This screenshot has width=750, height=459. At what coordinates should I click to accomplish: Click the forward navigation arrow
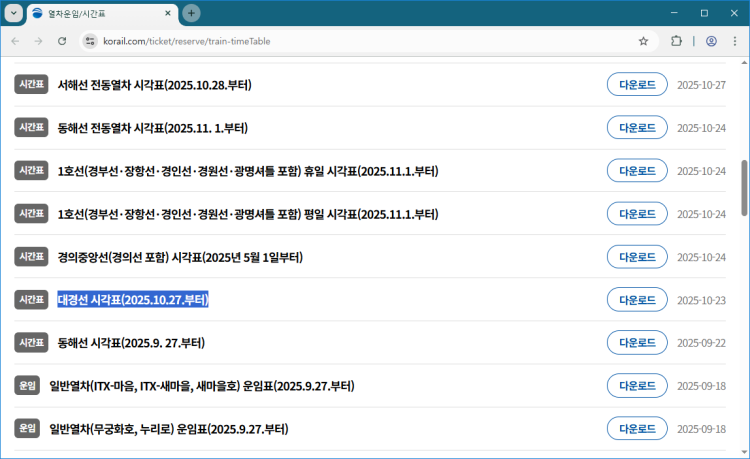click(38, 41)
